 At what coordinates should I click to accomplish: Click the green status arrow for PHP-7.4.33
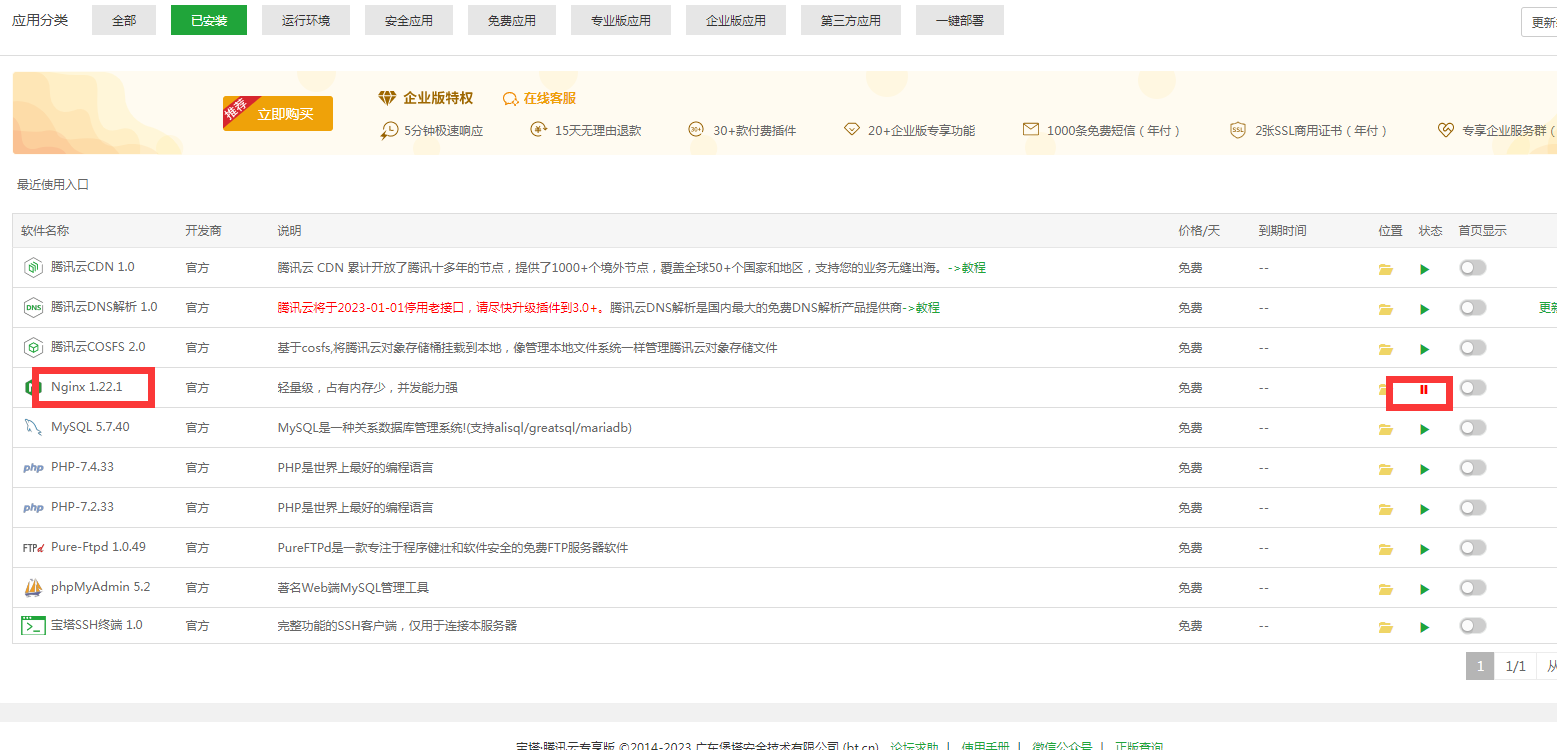click(x=1424, y=469)
